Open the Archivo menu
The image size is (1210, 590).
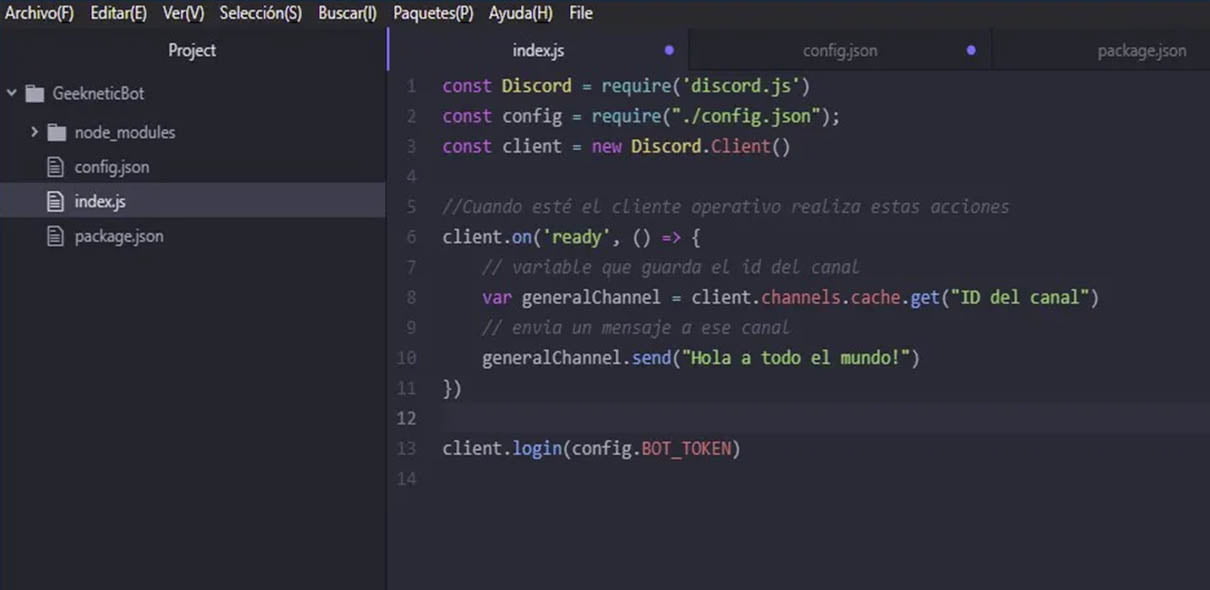[x=39, y=13]
